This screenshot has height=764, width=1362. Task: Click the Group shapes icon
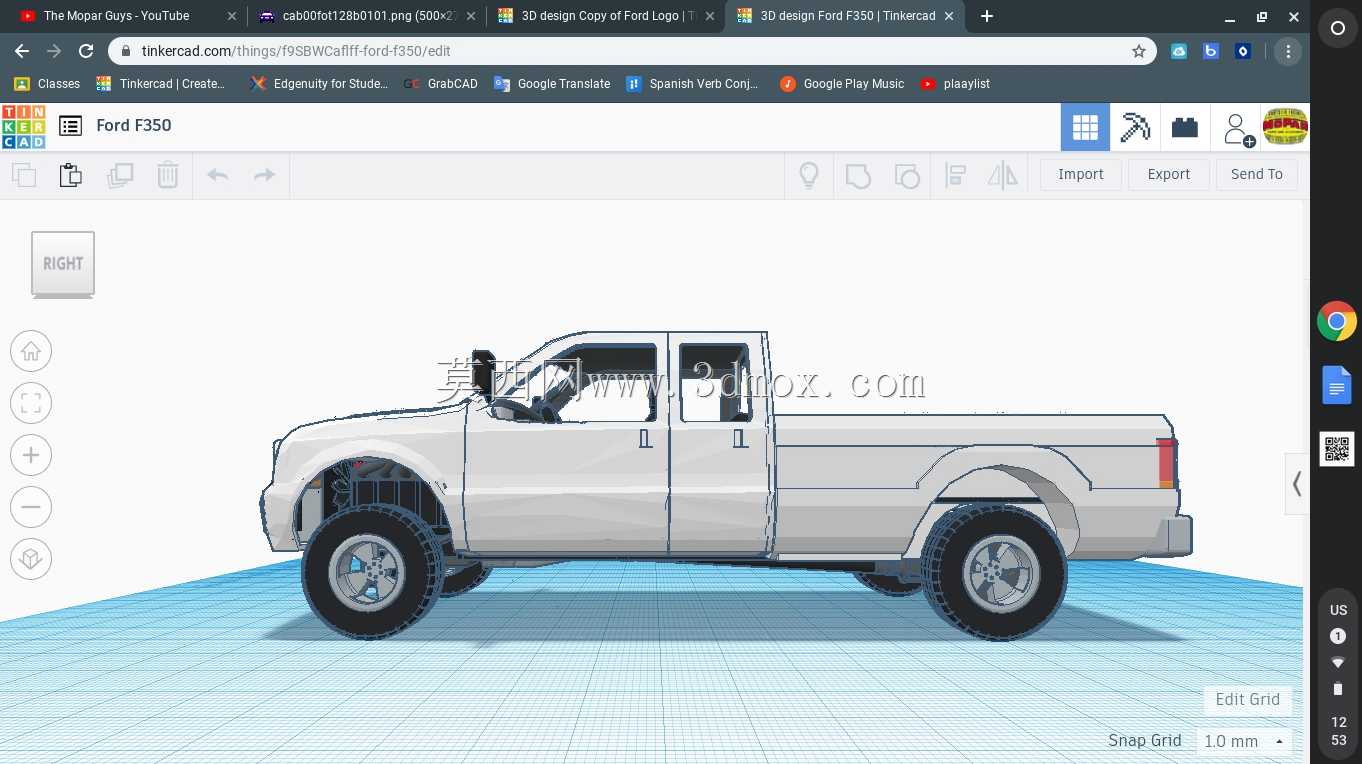click(x=858, y=176)
